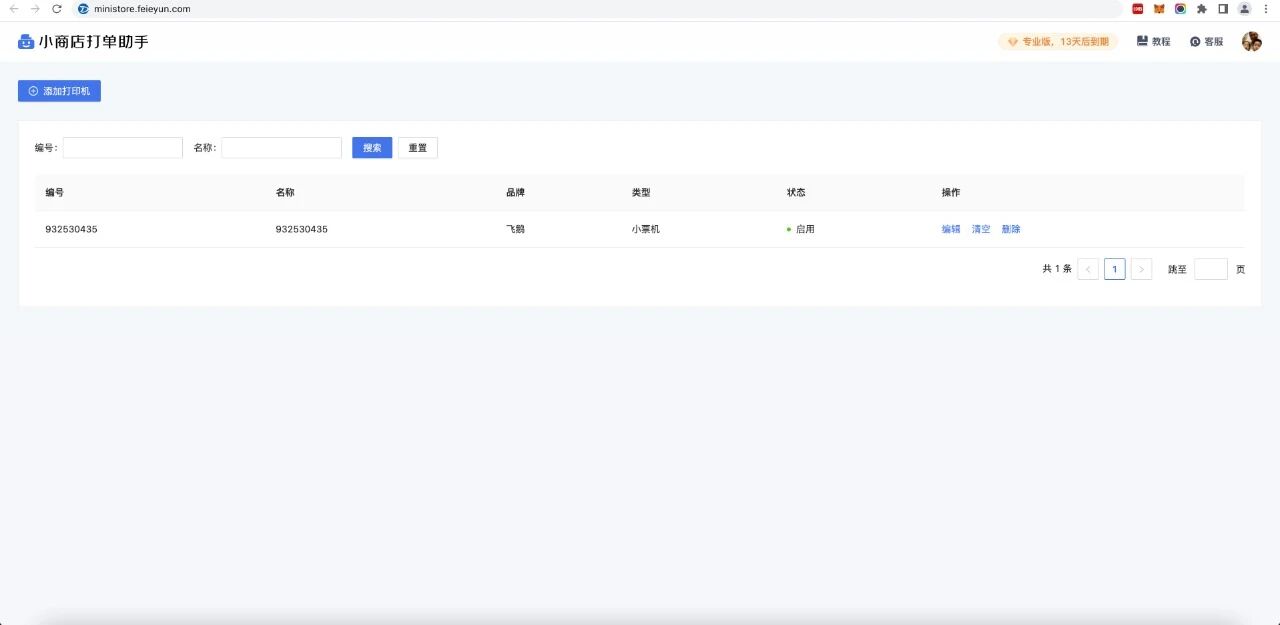
Task: Click the 编号 search input field
Action: [x=123, y=148]
